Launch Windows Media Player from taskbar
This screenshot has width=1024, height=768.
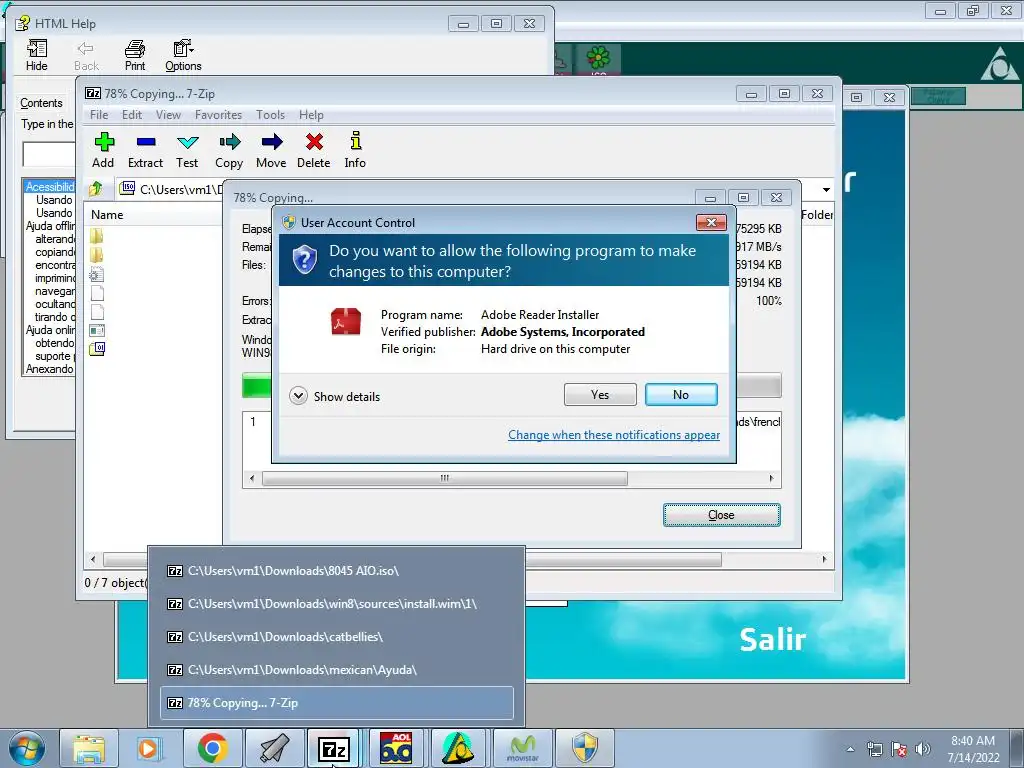pyautogui.click(x=149, y=748)
